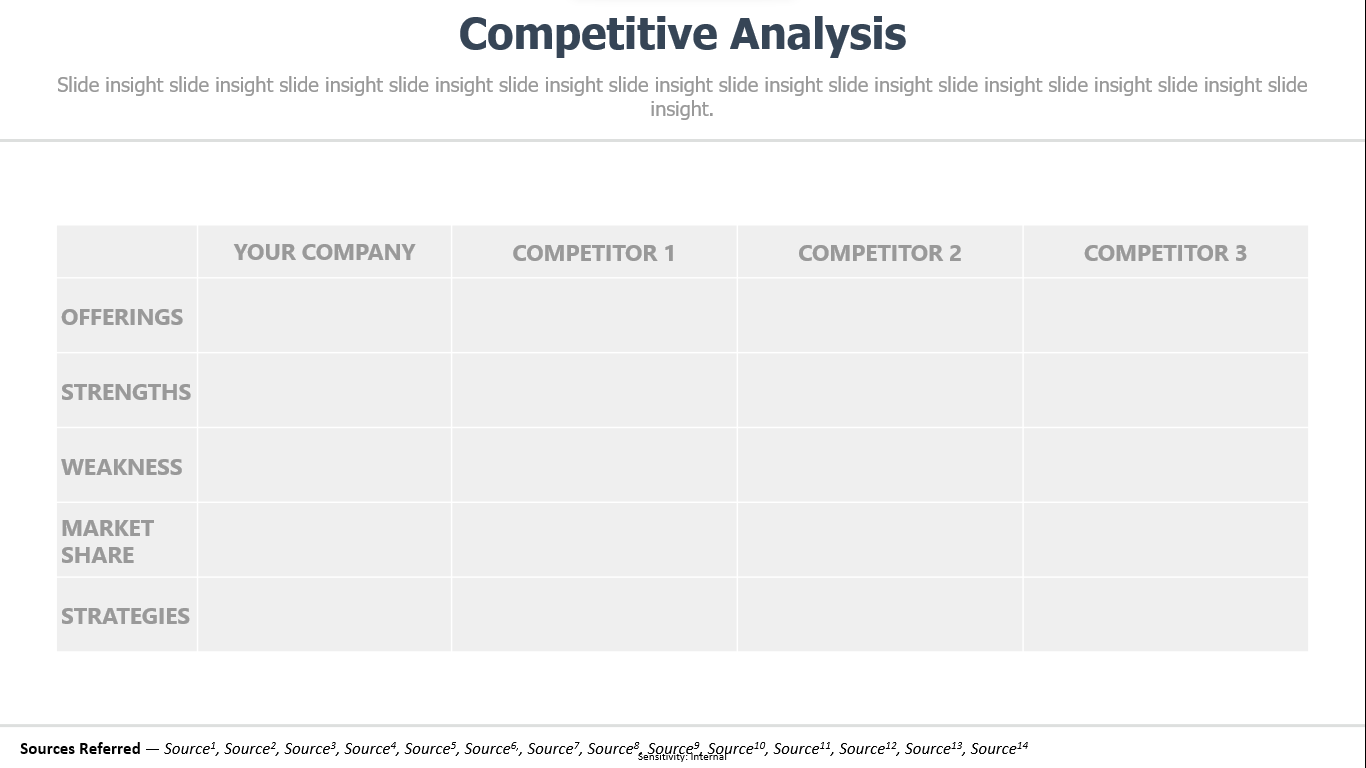Image resolution: width=1366 pixels, height=768 pixels.
Task: Select the Competitive Analysis slide title
Action: [682, 34]
